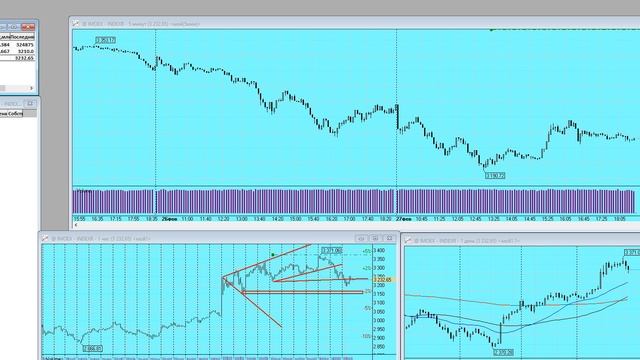Click the chart icon in the 5-minute chart title bar
This screenshot has height=360, width=640.
point(76,24)
